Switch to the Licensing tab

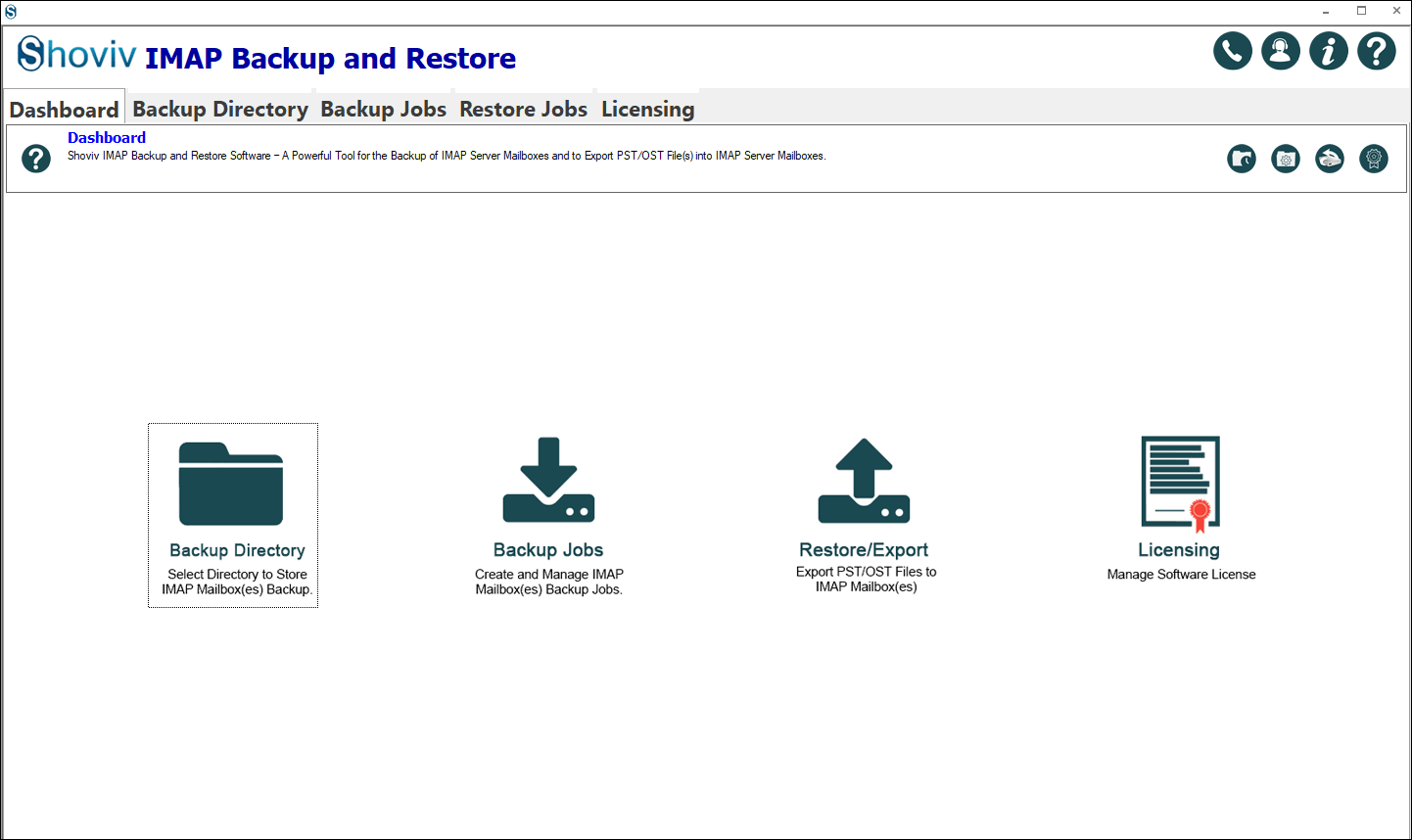point(648,109)
